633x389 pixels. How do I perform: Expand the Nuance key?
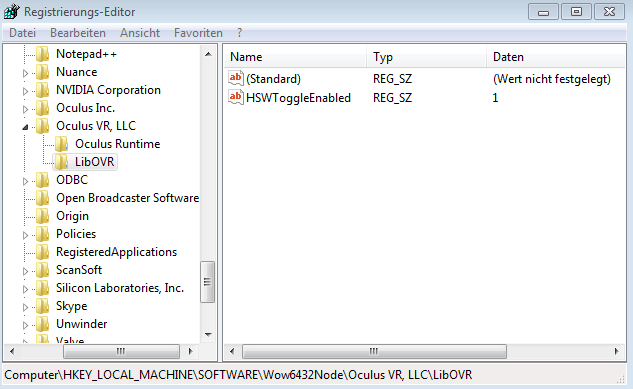pyautogui.click(x=25, y=73)
